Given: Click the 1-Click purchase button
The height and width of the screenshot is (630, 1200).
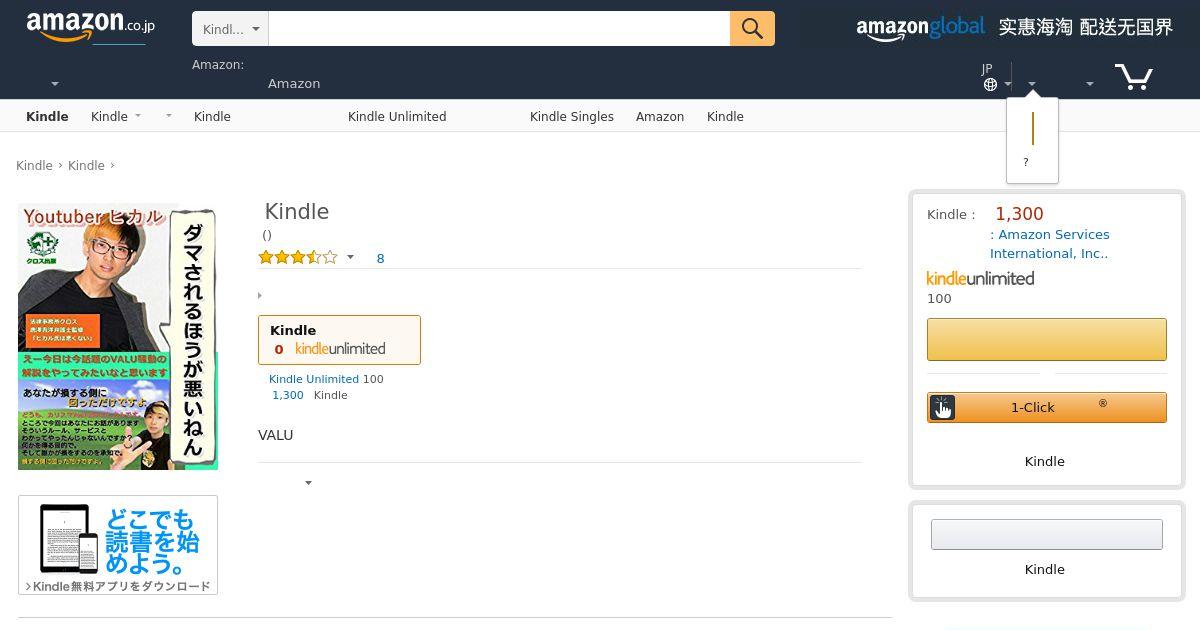Looking at the screenshot, I should (1047, 407).
